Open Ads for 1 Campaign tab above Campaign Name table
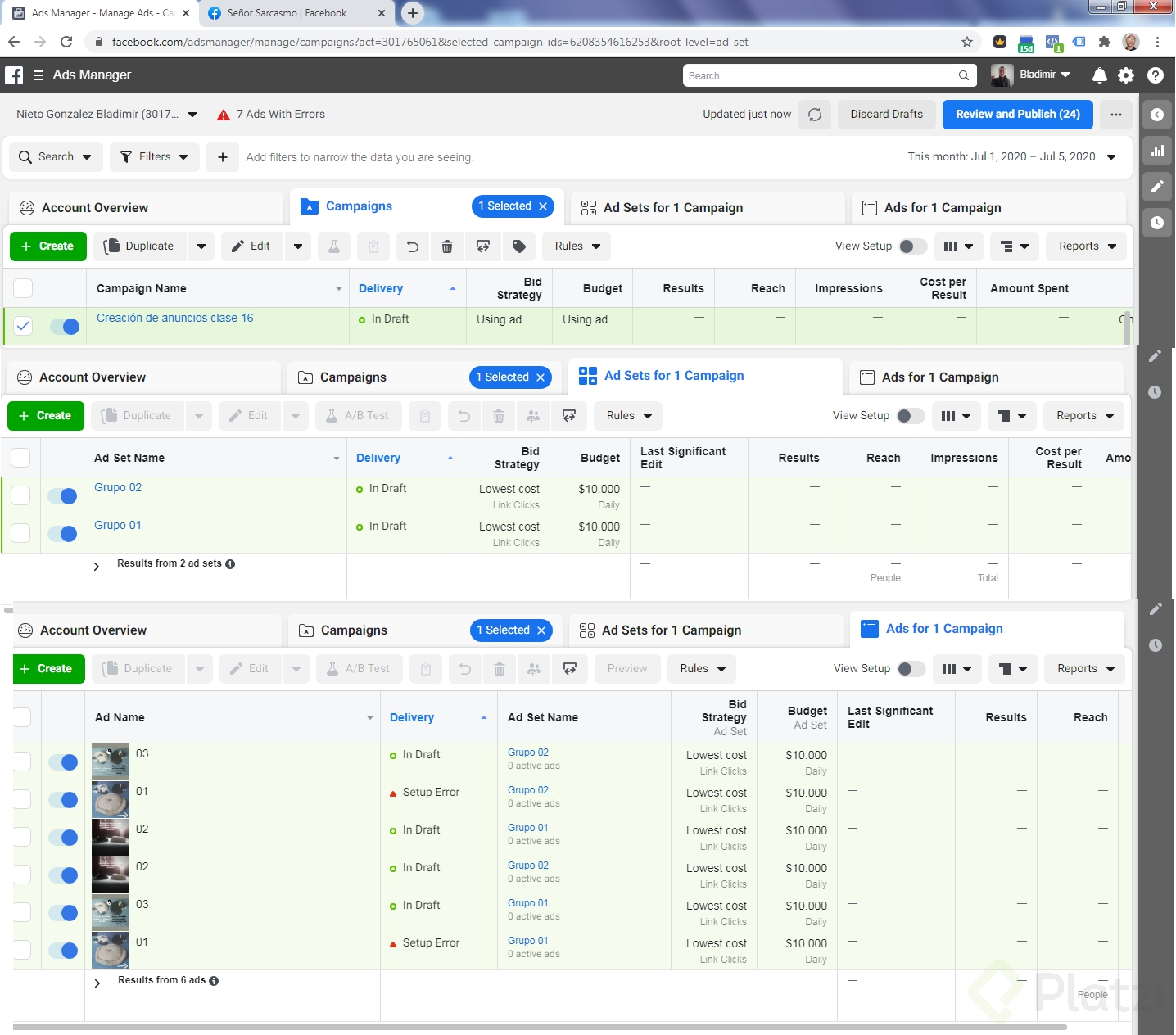This screenshot has width=1176, height=1035. coord(988,208)
